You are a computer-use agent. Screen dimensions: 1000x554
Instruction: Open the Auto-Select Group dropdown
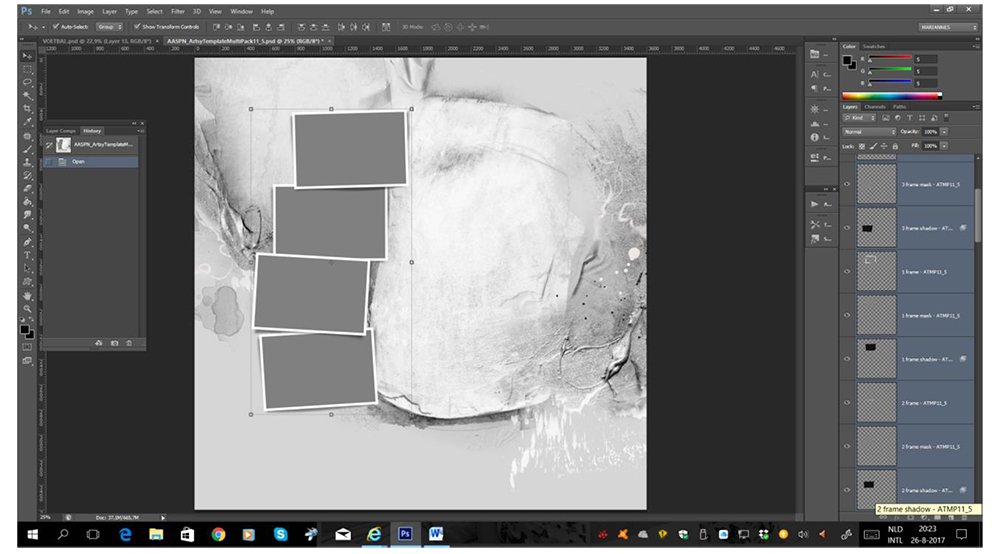[x=110, y=27]
